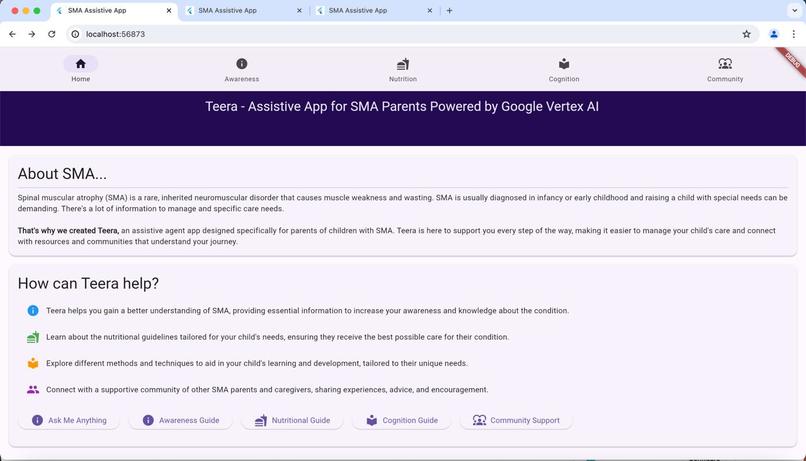Viewport: 806px width, 461px height.
Task: Click the blue info icon beside awareness text
Action: pos(33,310)
